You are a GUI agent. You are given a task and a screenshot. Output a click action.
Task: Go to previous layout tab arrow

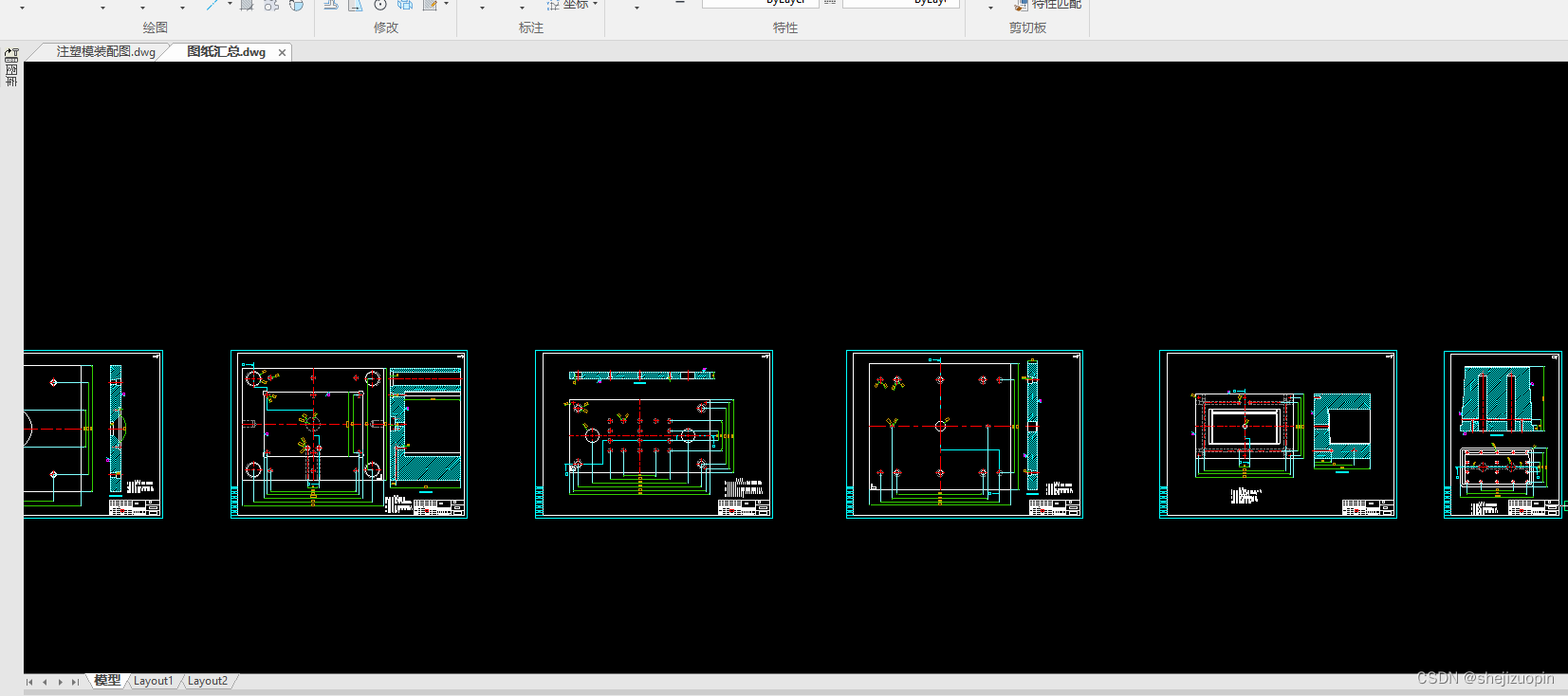(x=45, y=682)
